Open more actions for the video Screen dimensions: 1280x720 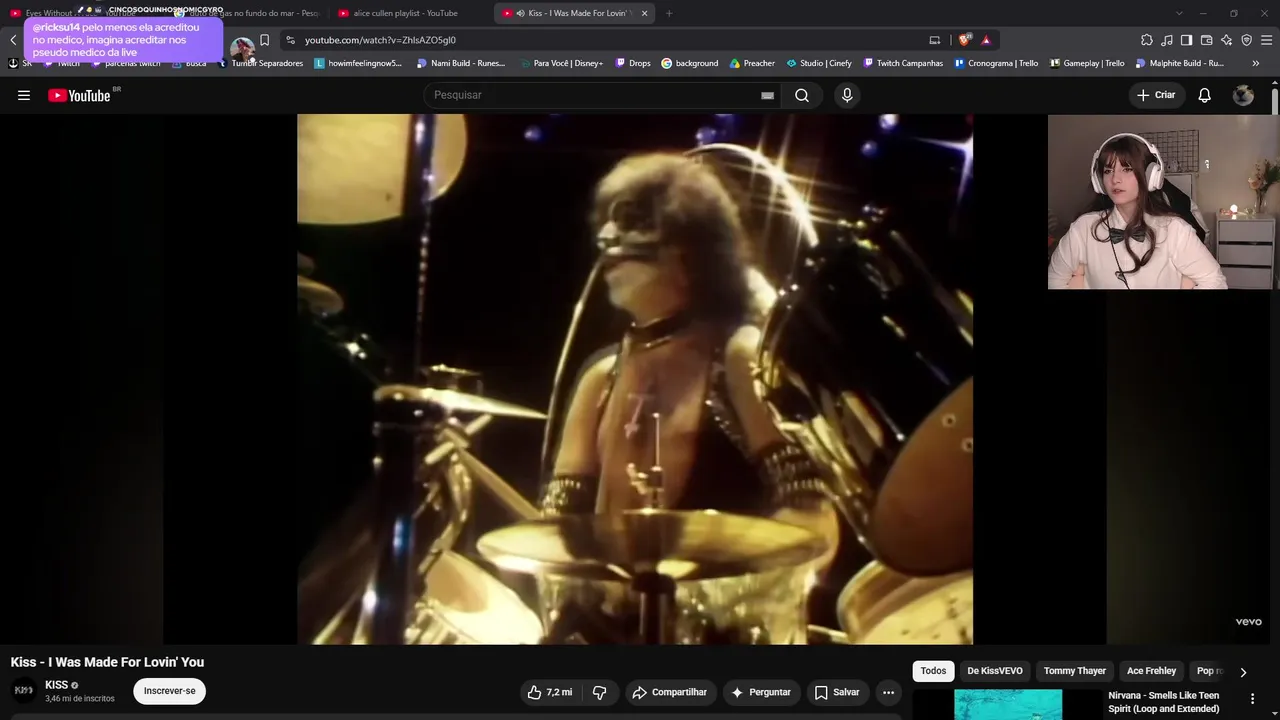(888, 692)
